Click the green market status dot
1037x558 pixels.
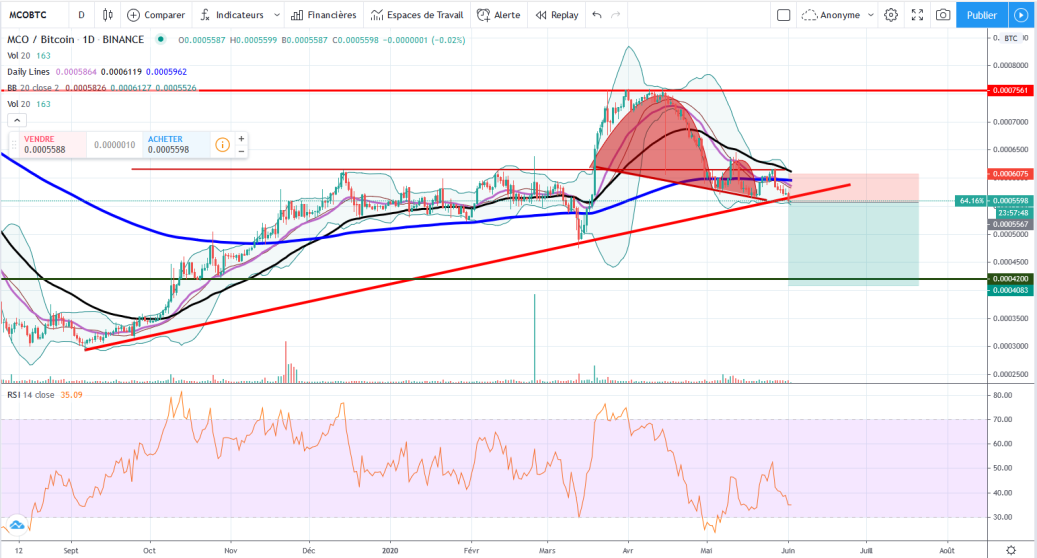point(160,40)
